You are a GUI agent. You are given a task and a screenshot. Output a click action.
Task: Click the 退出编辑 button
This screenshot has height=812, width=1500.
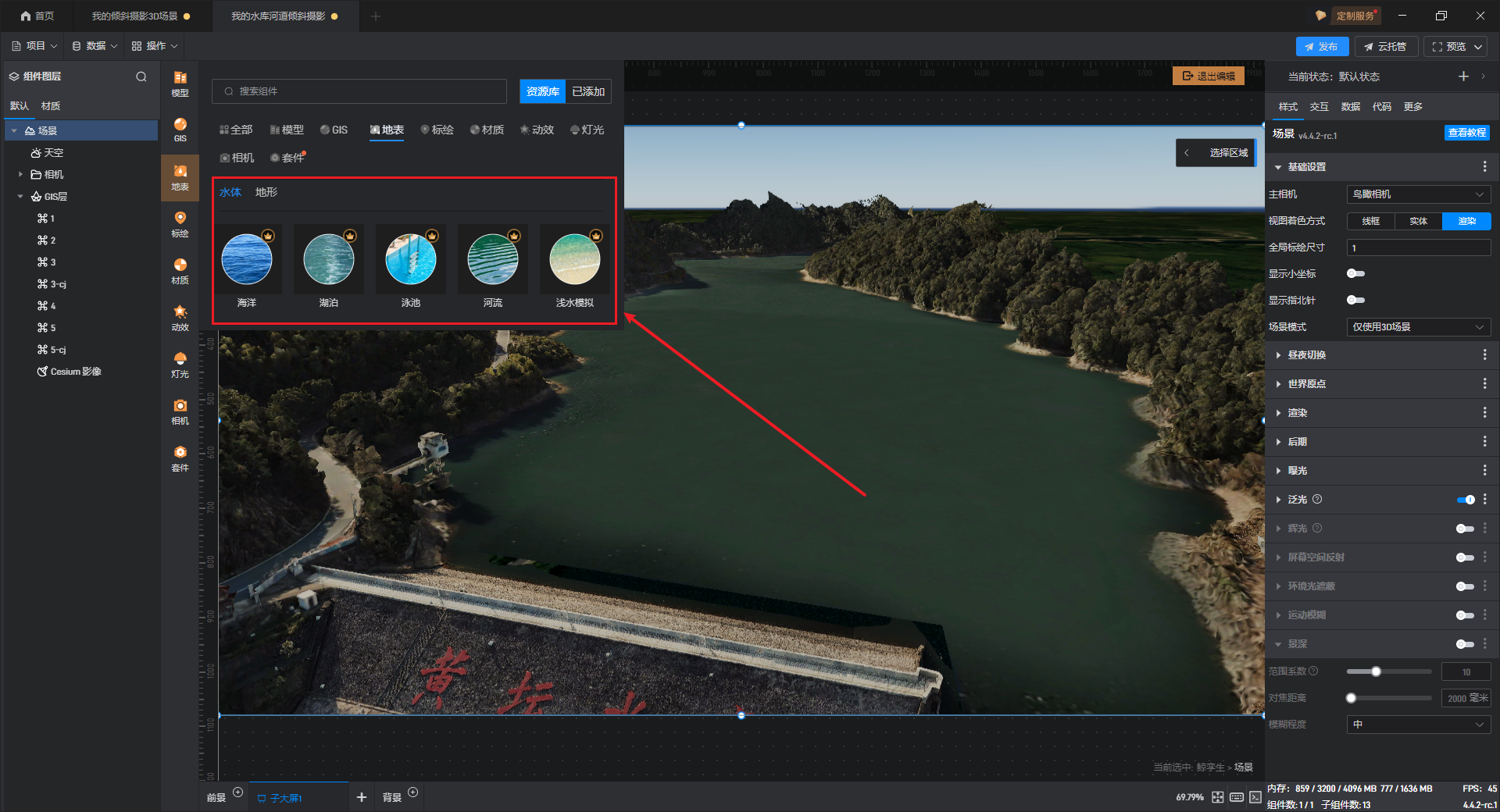click(x=1209, y=76)
